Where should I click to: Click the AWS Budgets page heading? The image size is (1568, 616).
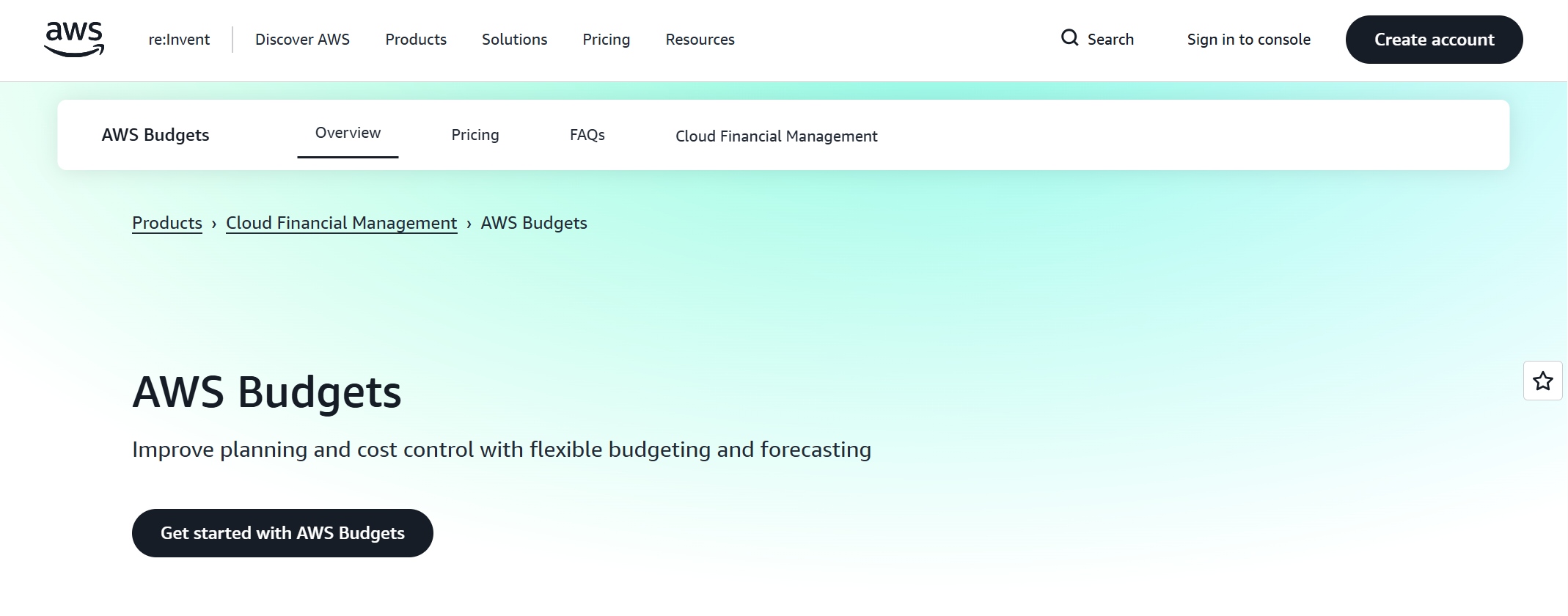[267, 392]
